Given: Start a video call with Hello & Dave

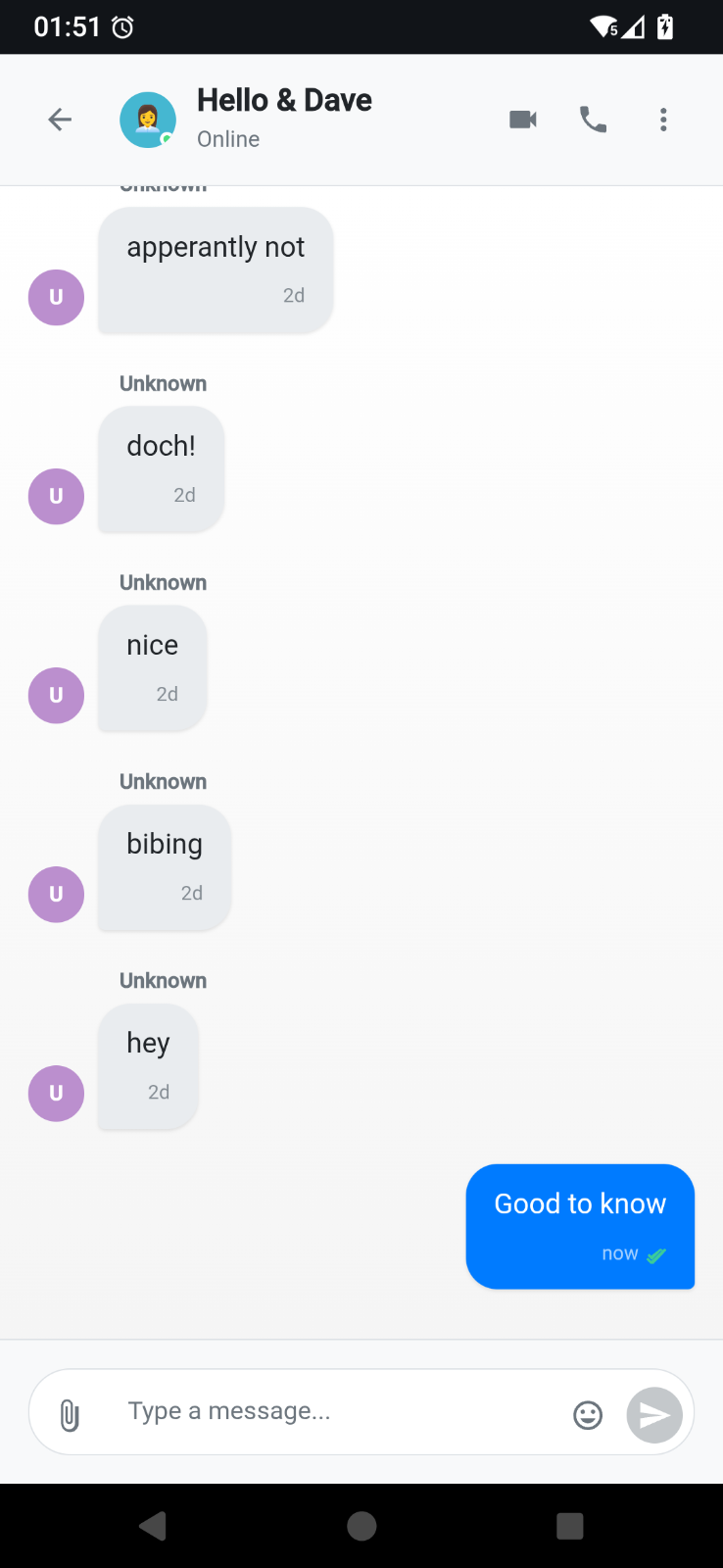Looking at the screenshot, I should [x=522, y=119].
